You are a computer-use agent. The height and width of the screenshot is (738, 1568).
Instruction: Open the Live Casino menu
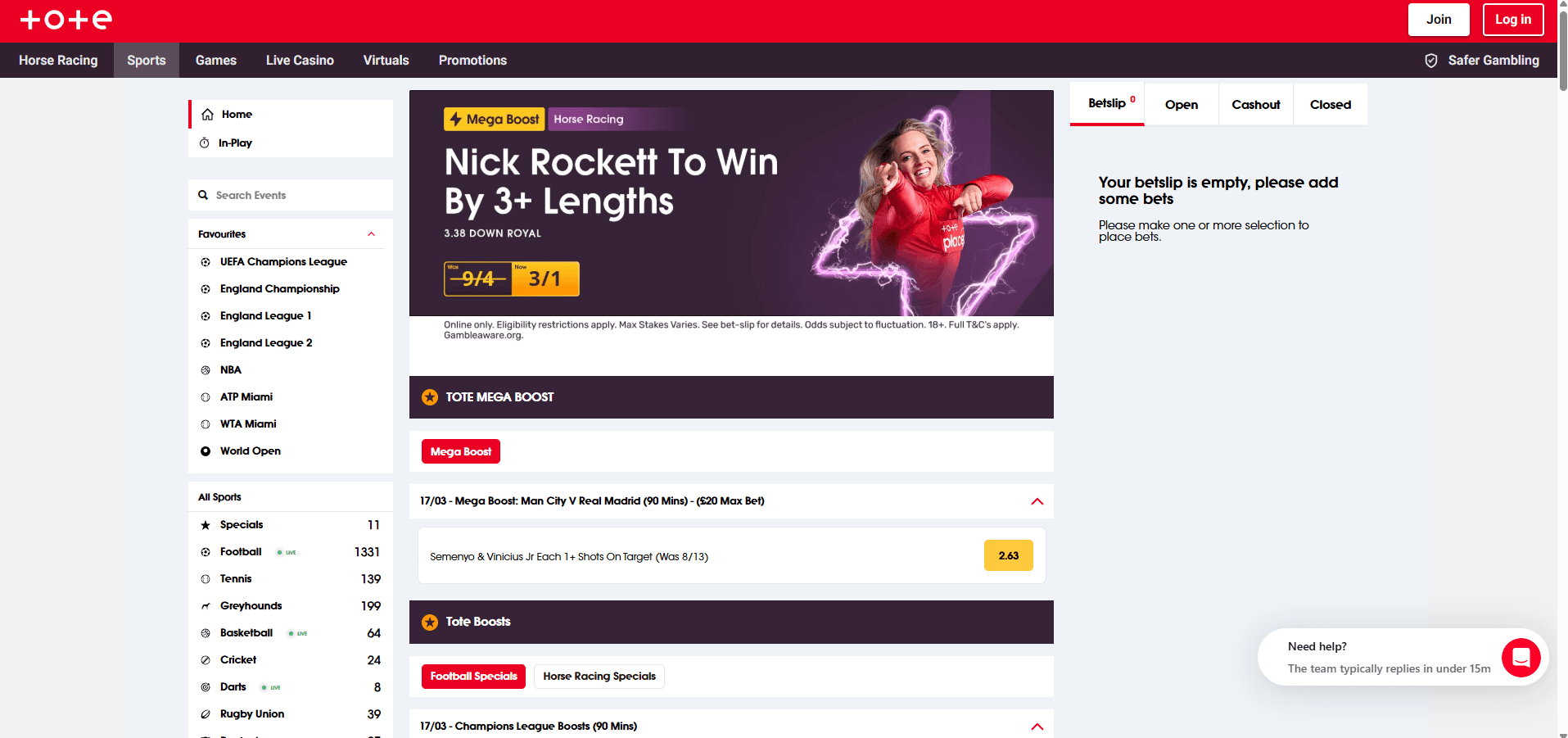(300, 61)
